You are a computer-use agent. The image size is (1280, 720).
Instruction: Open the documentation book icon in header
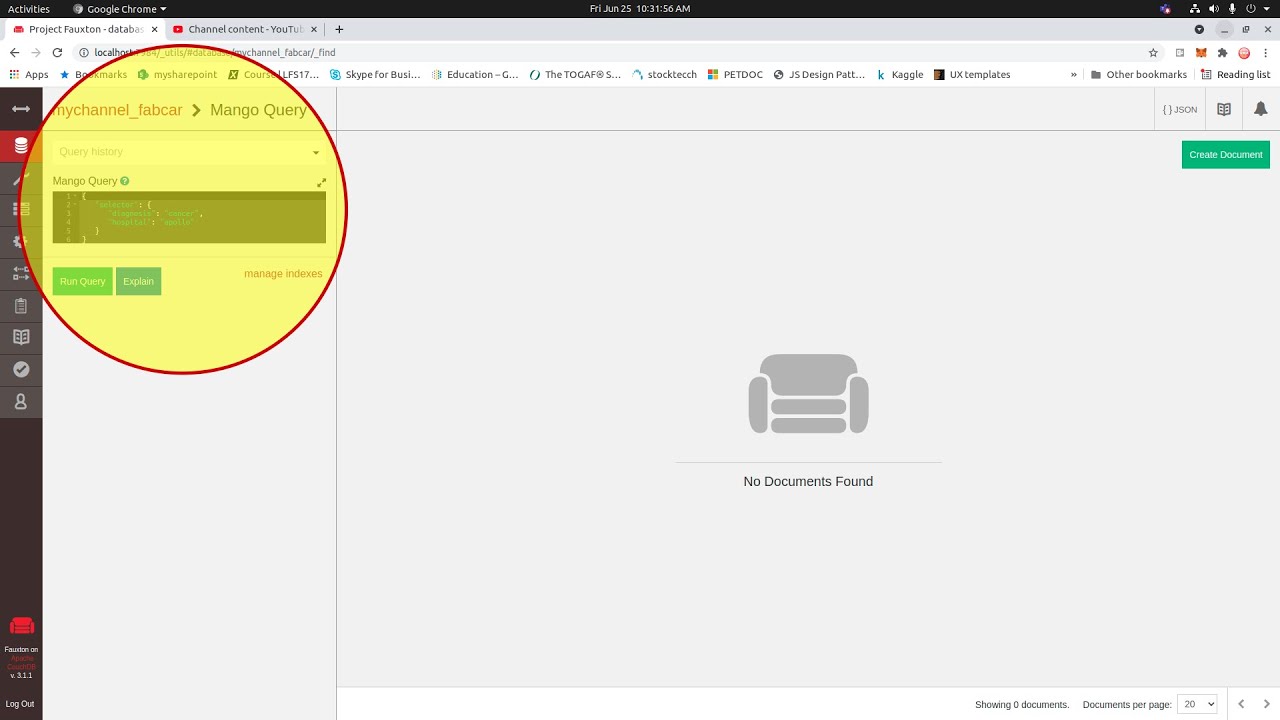click(x=1224, y=109)
